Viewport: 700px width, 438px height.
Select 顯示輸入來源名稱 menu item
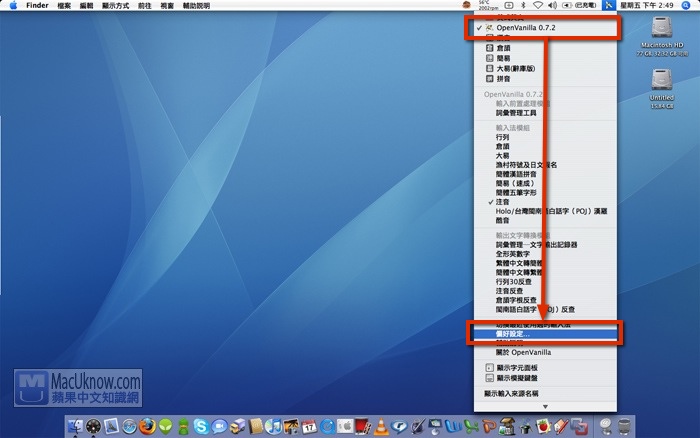(545, 394)
